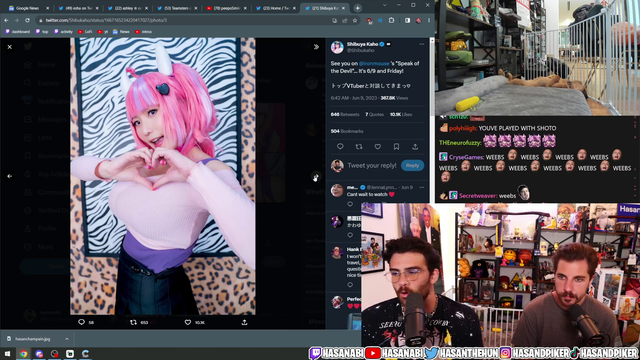The height and width of the screenshot is (360, 640).
Task: Share icon in the tweet panel
Action: [415, 147]
